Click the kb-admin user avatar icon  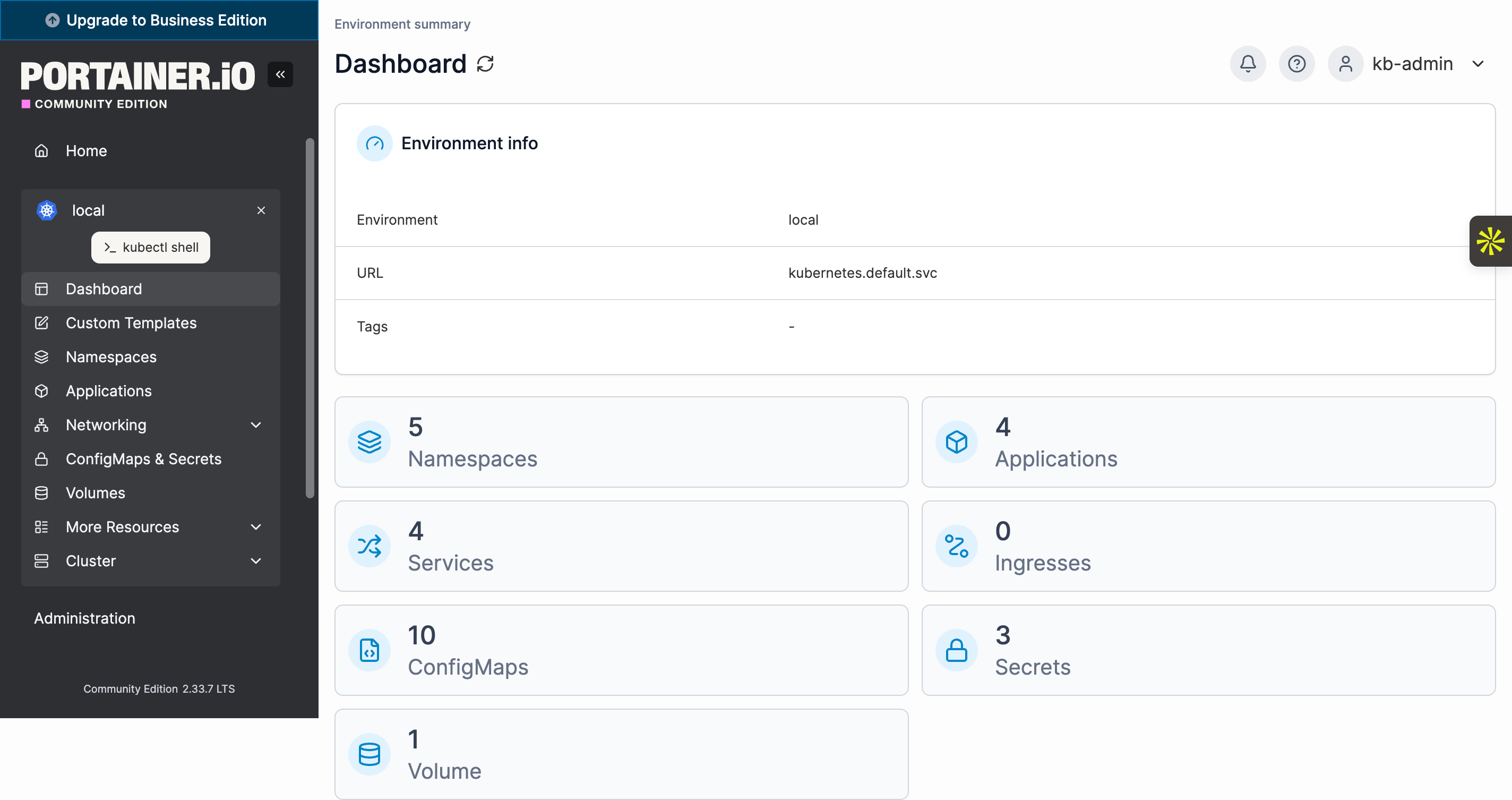[x=1345, y=63]
